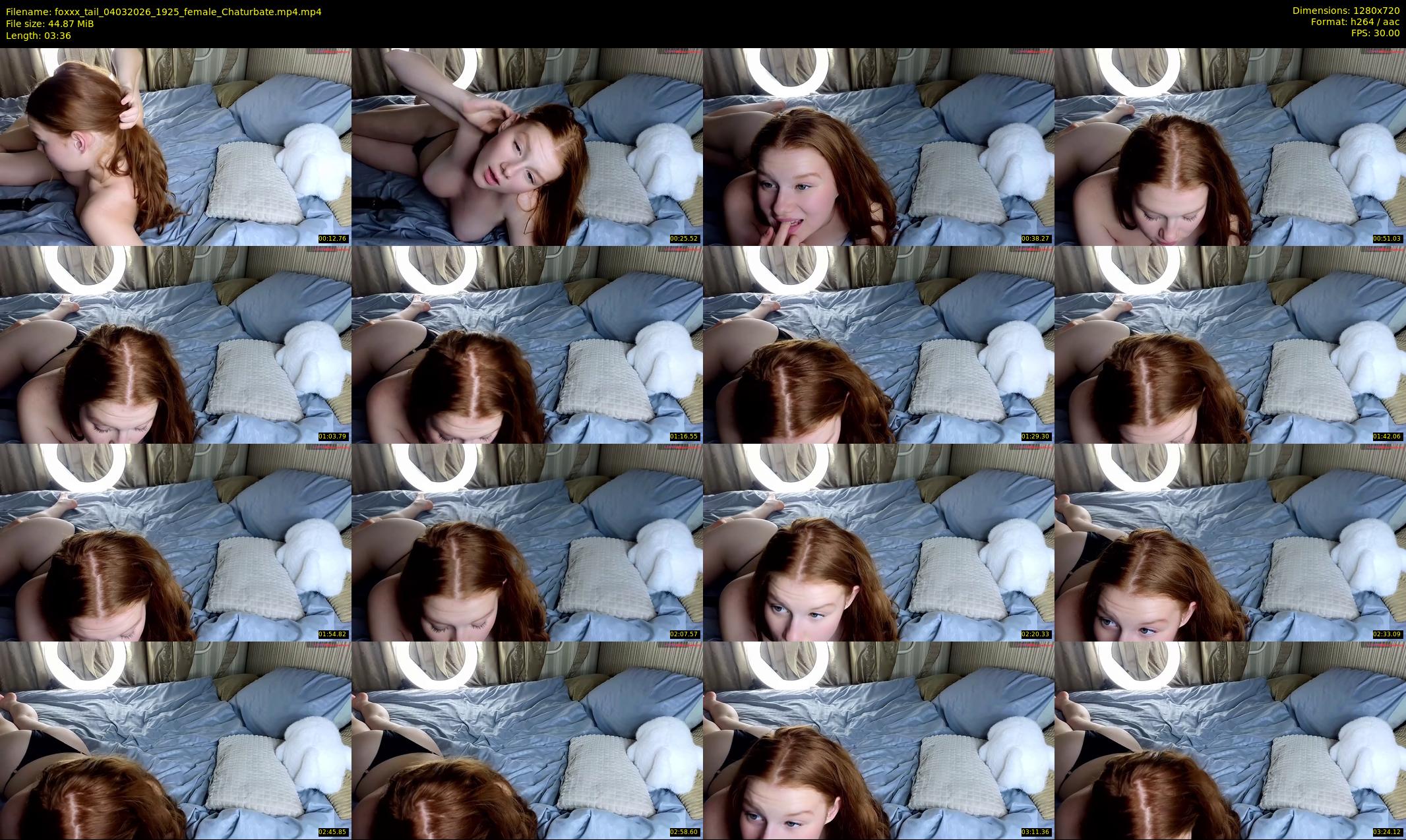Click the thumbnail timestamped 01:54.82
Viewport: 1406px width, 840px height.
(175, 542)
